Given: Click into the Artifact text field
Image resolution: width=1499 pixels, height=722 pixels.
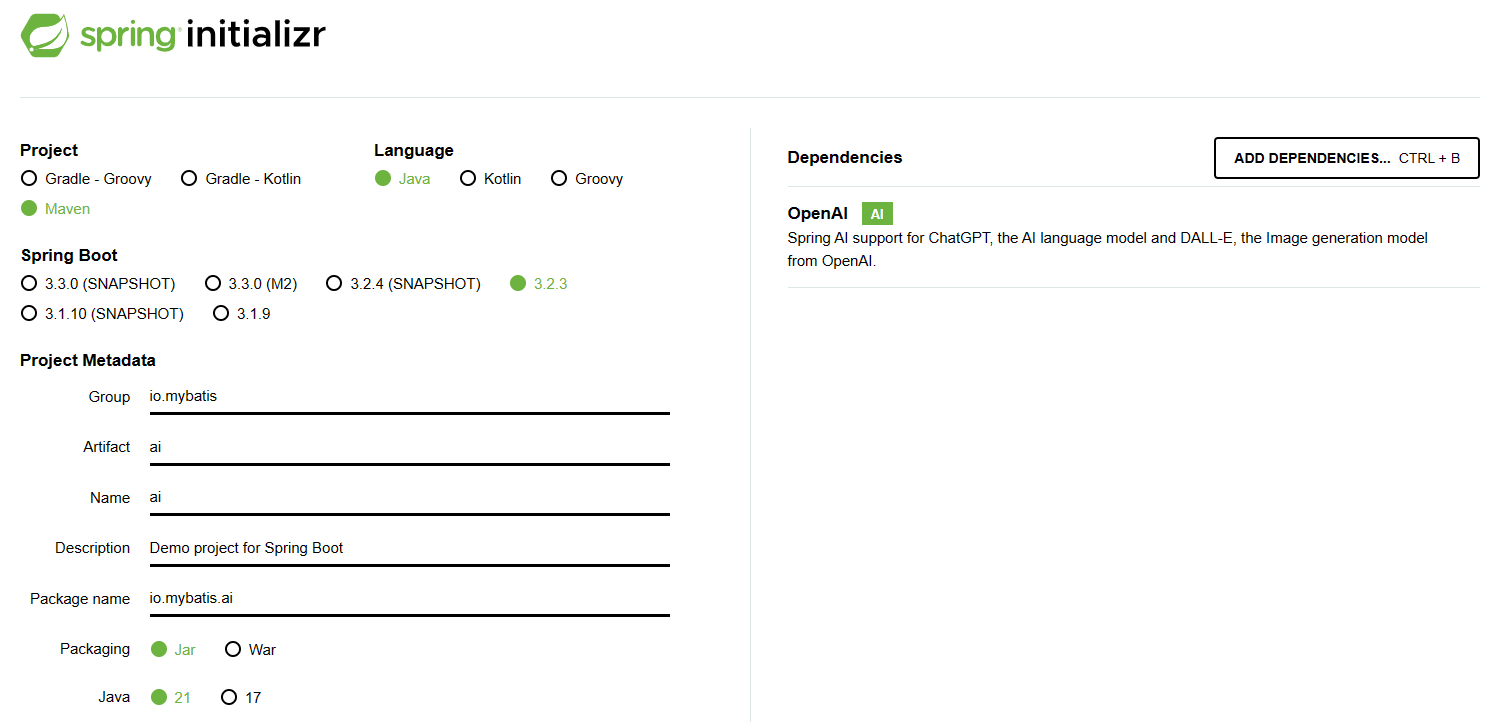Looking at the screenshot, I should (408, 447).
